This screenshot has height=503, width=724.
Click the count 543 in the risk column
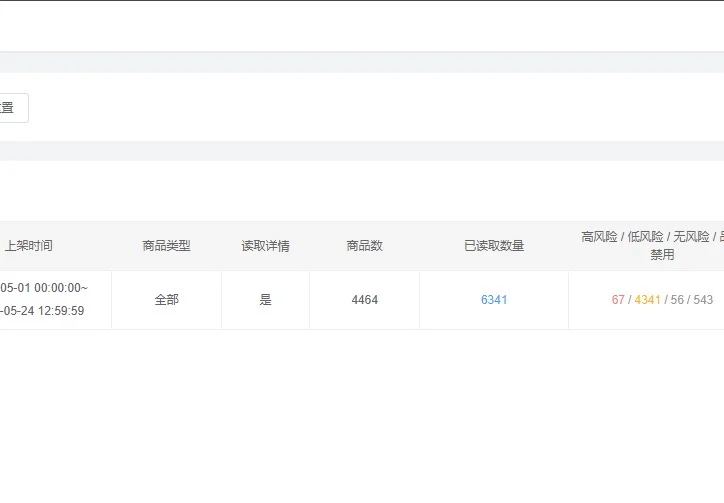(x=703, y=300)
